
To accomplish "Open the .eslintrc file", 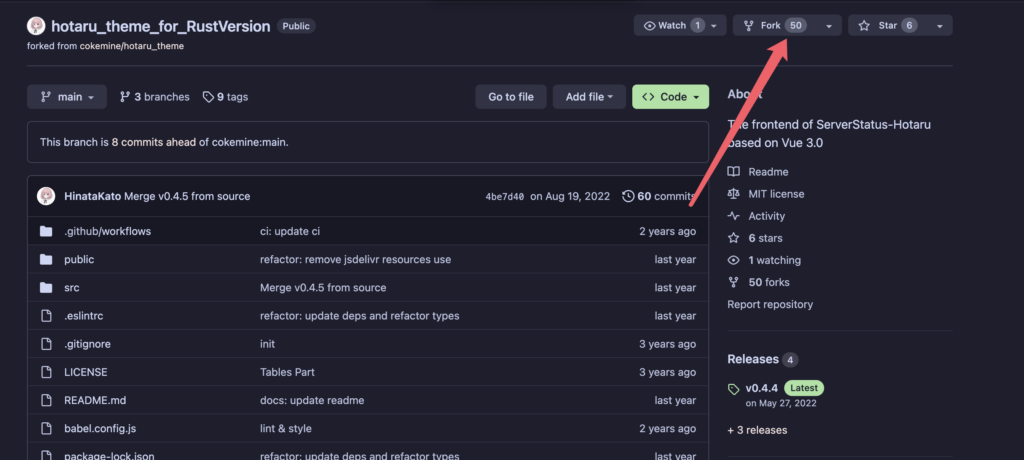I will [84, 316].
